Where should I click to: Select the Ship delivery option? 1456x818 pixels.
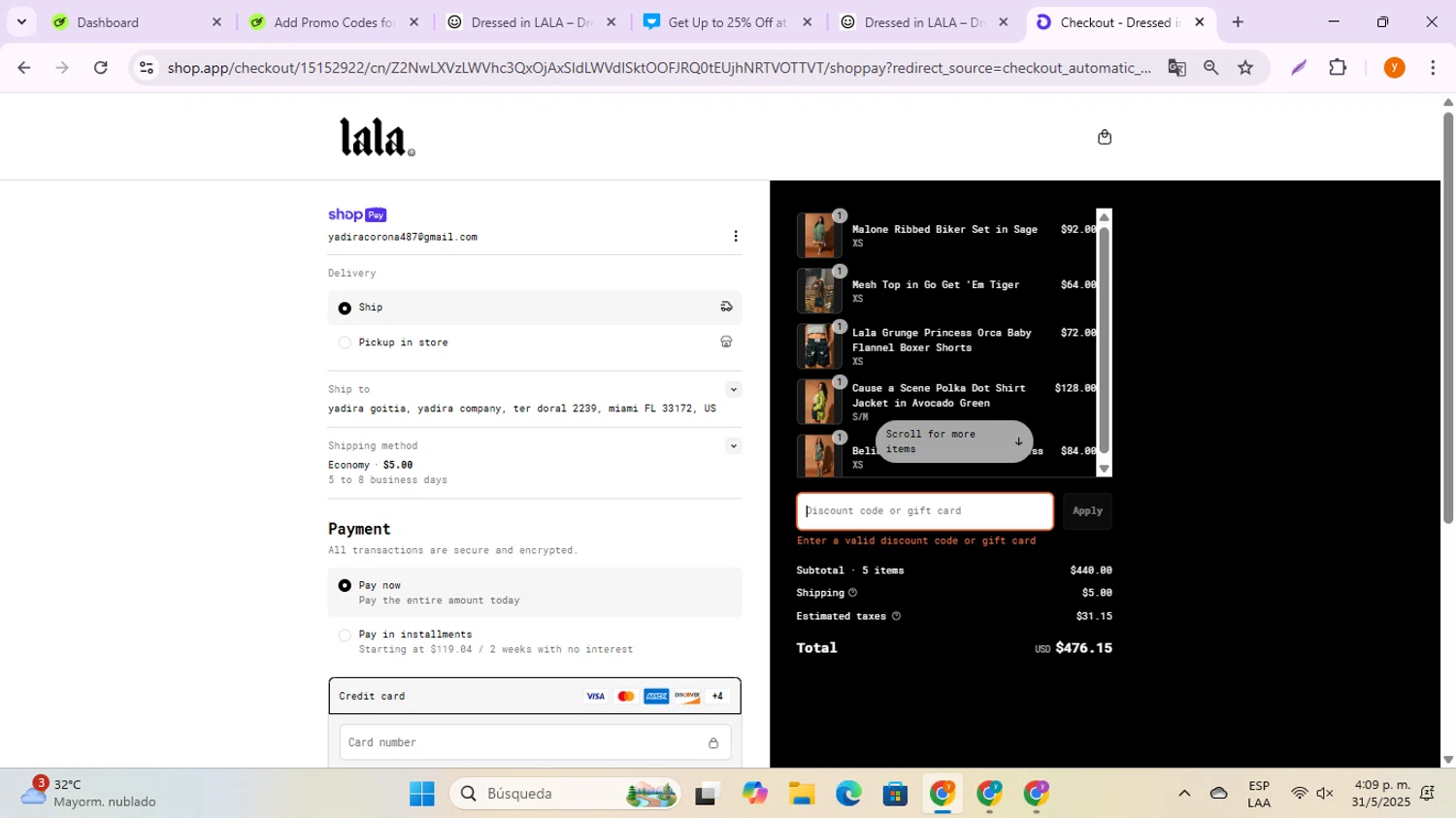(535, 308)
